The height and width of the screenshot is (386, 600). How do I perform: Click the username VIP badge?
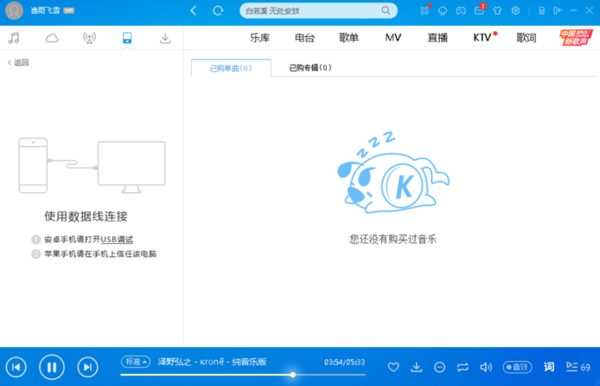tap(69, 11)
